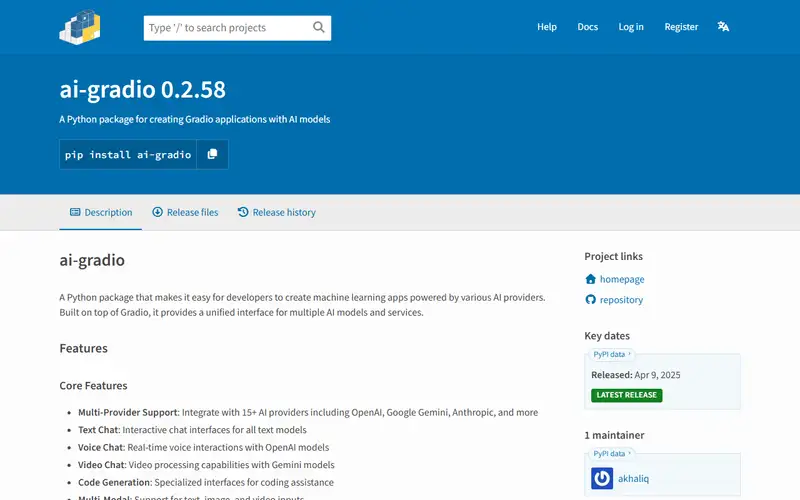
Task: Click the Video Chat bullet
Action: [x=206, y=465]
